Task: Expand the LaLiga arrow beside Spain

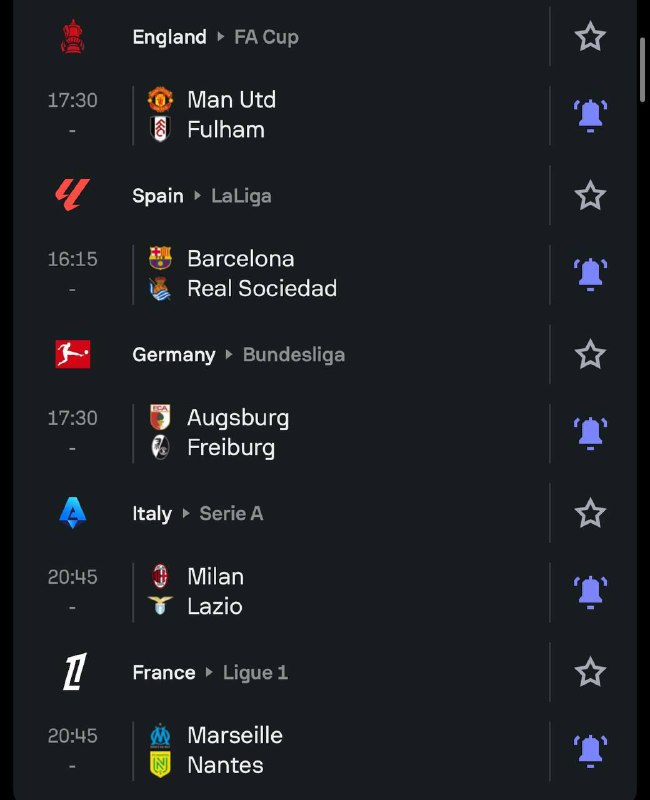Action: [197, 195]
